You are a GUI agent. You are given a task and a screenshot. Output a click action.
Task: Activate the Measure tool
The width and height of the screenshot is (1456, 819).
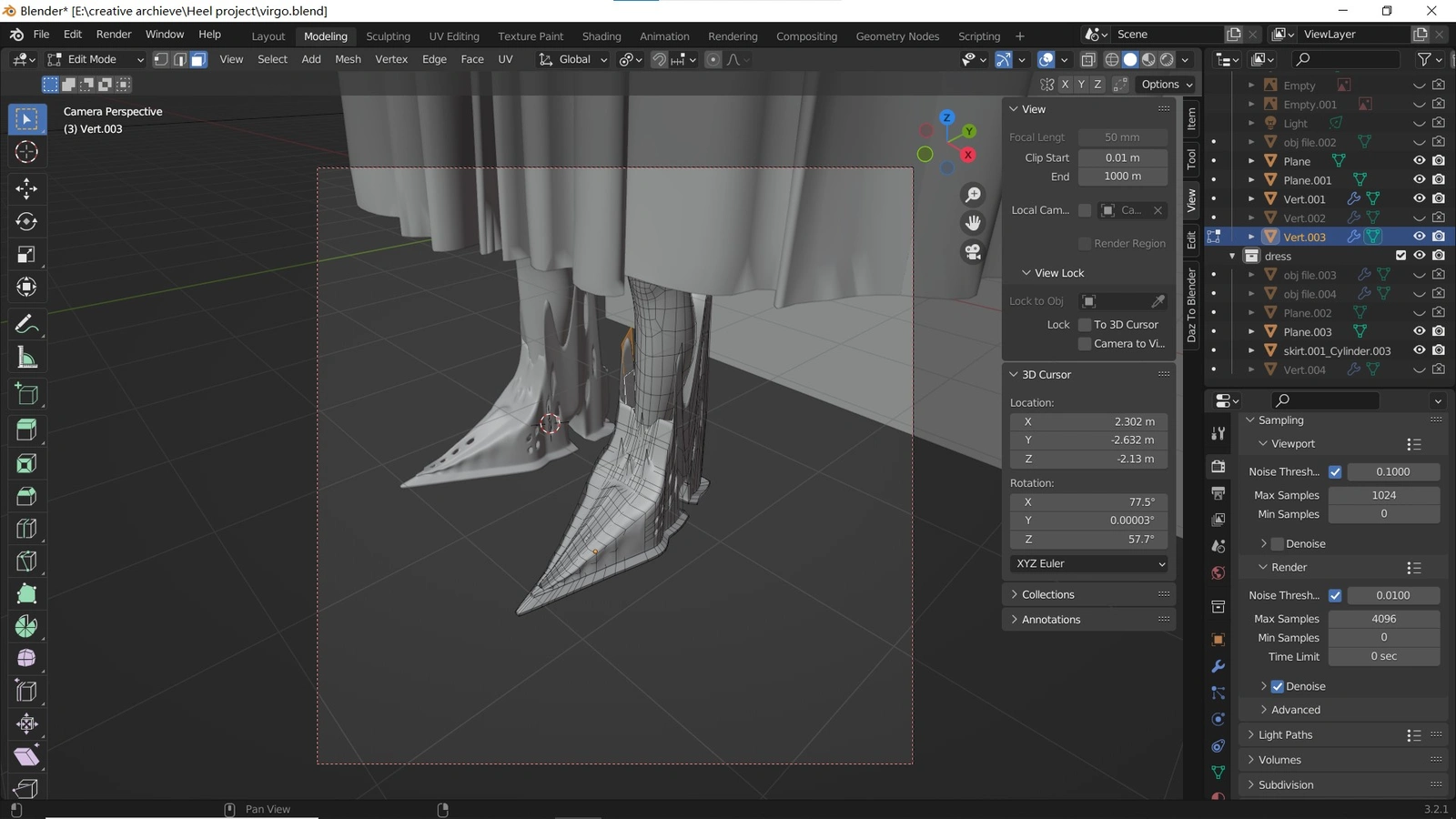26,359
